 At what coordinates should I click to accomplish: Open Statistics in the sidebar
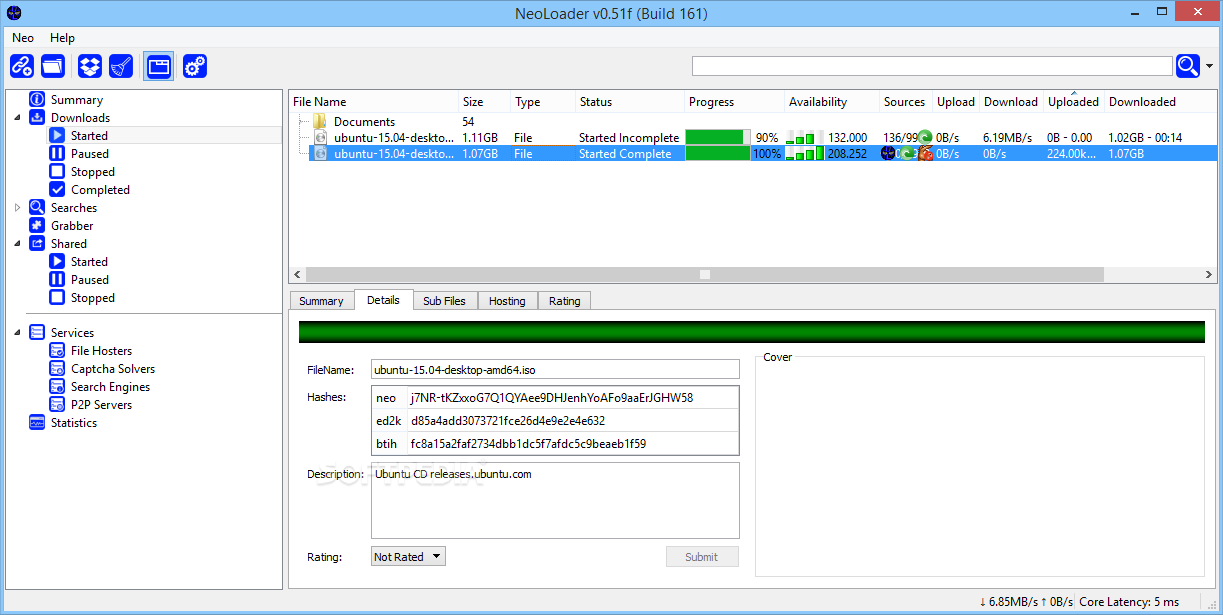tap(74, 423)
